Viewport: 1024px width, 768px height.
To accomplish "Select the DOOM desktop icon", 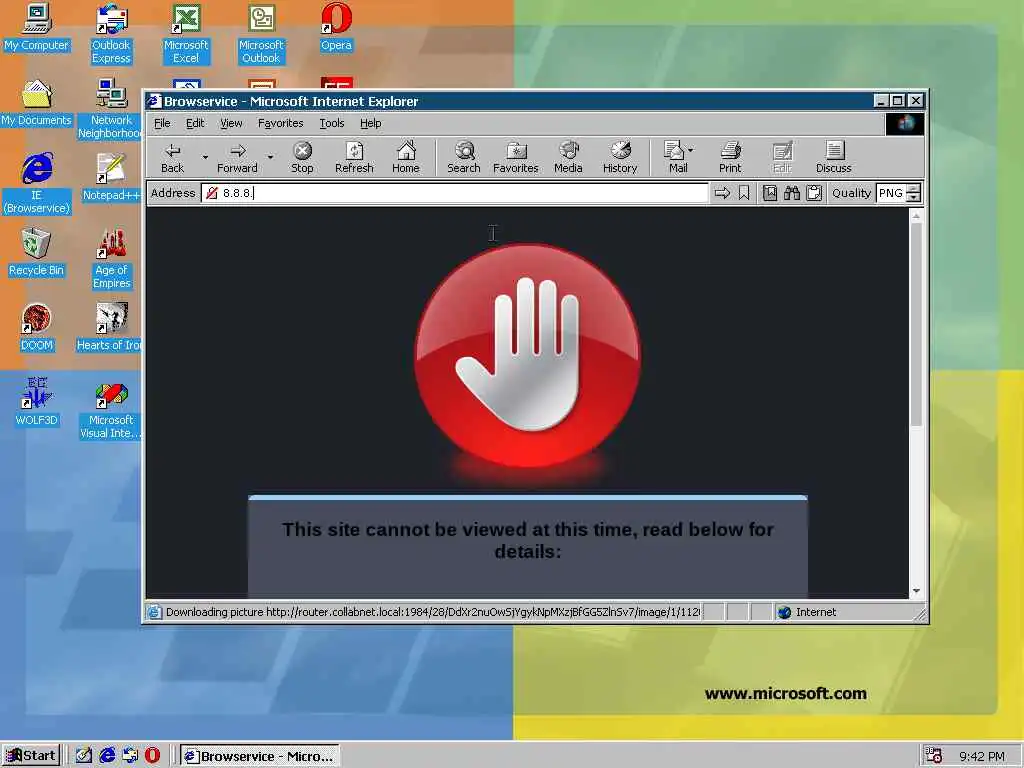I will pyautogui.click(x=36, y=328).
